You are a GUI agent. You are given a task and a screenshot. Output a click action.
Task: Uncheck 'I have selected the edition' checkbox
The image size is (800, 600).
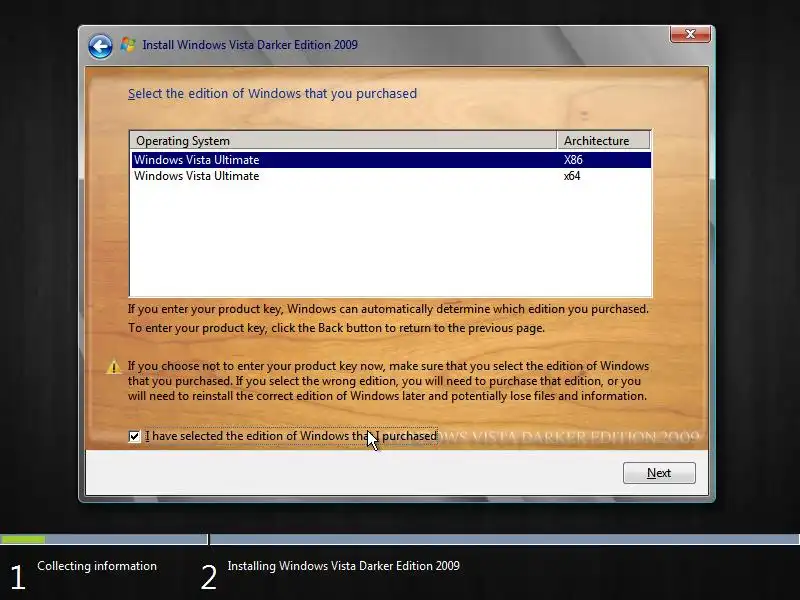tap(134, 436)
